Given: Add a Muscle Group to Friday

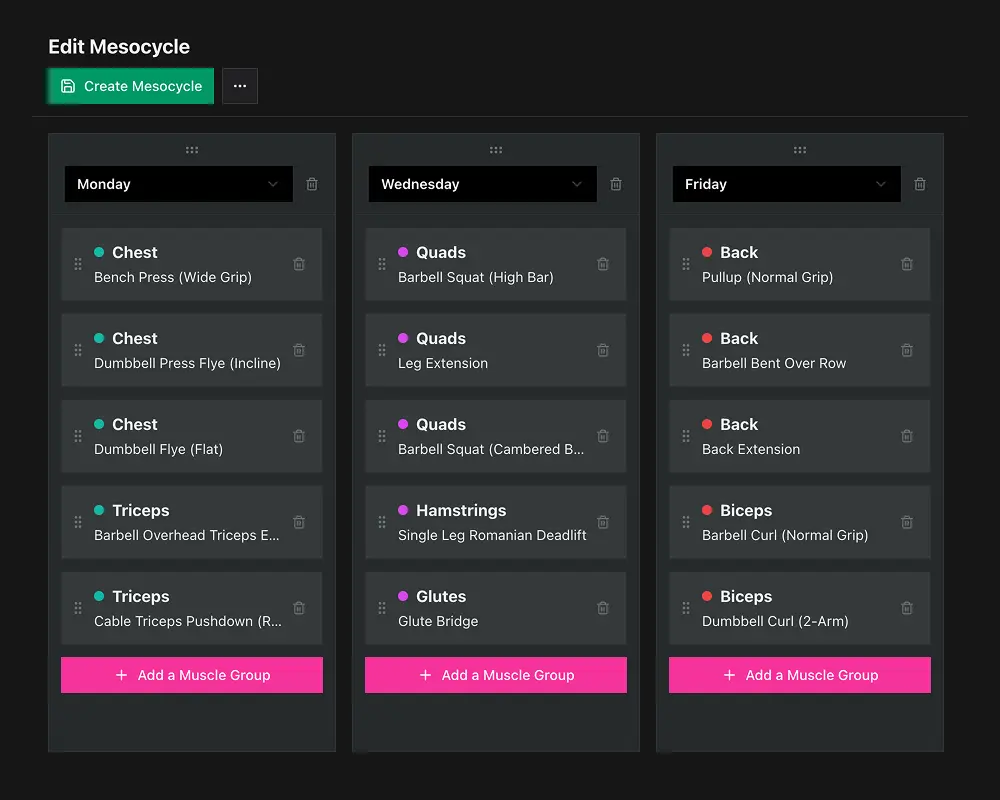Looking at the screenshot, I should click(x=799, y=675).
